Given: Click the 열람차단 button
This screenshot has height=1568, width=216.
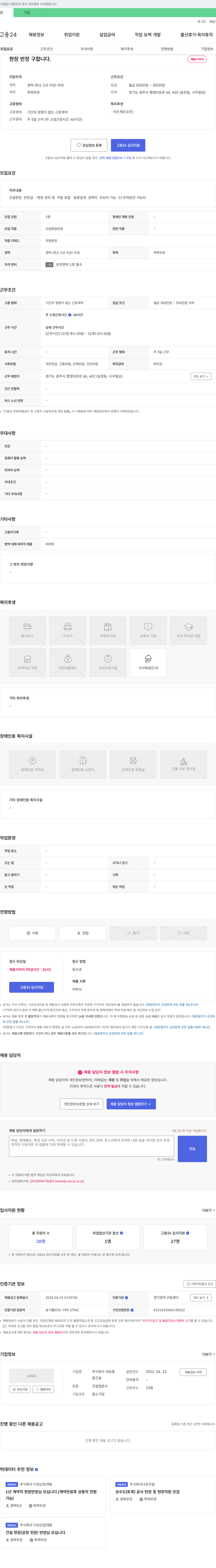Looking at the screenshot, I should [x=43, y=1389].
